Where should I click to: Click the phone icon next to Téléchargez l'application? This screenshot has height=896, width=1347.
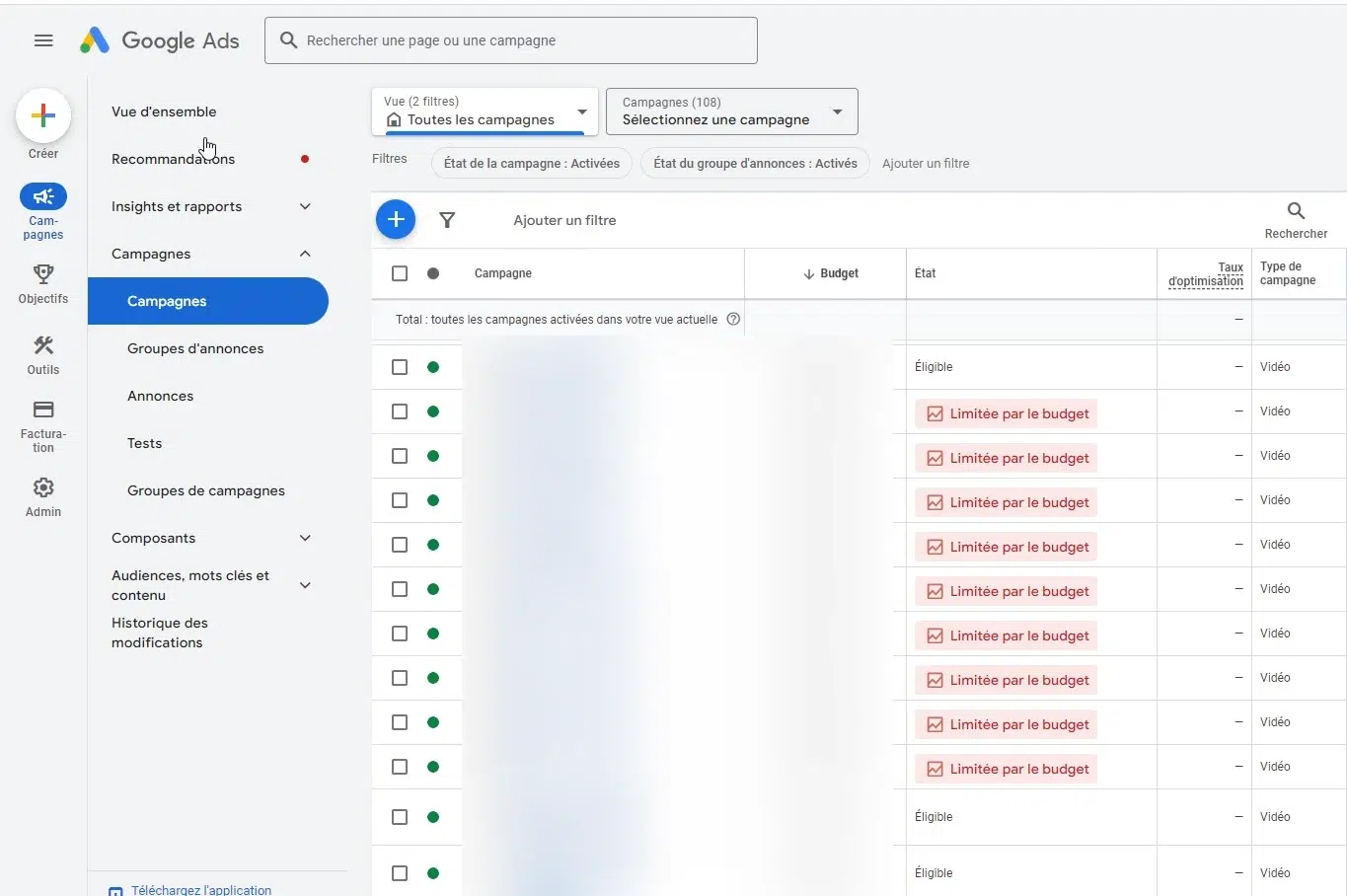115,891
